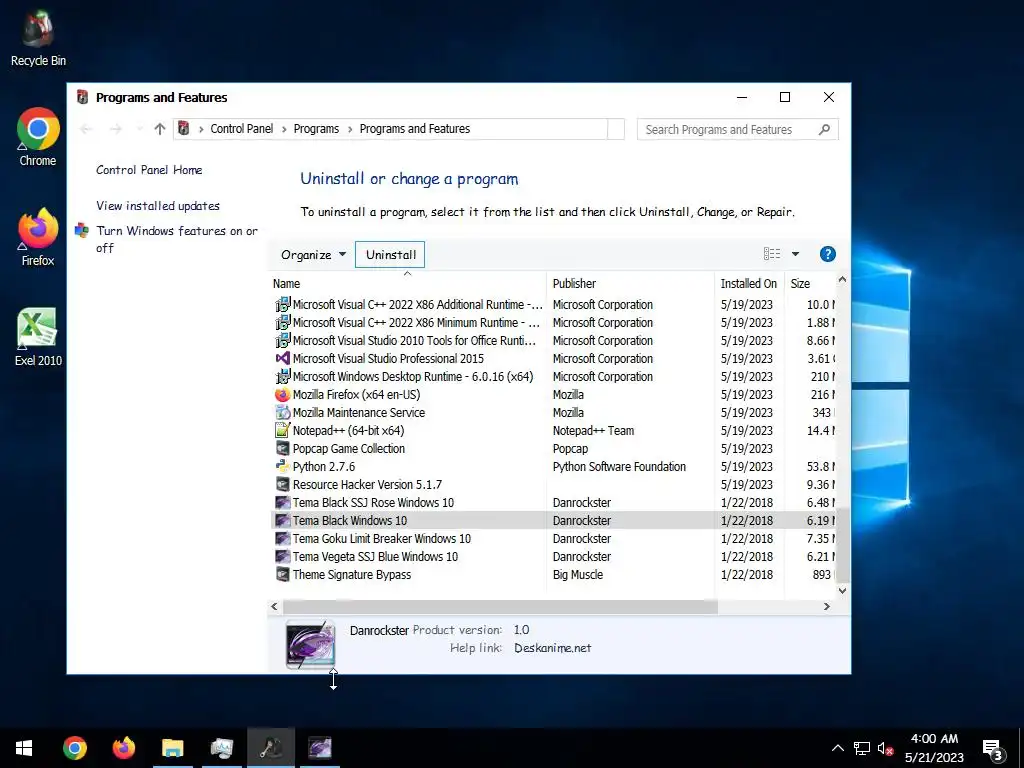Open Control Panel Home link
Screen dimensions: 1024x768
click(149, 170)
